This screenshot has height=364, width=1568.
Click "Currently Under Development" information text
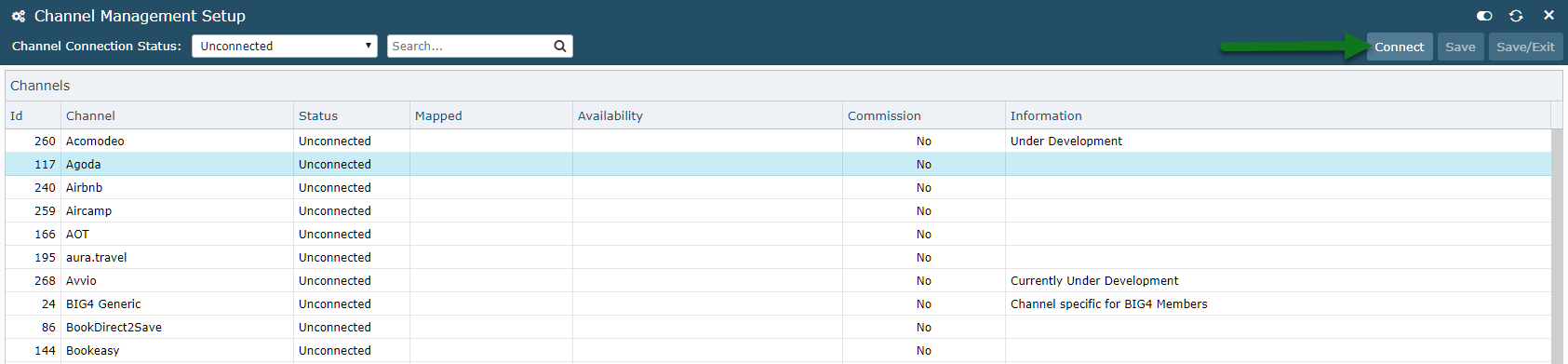1094,280
